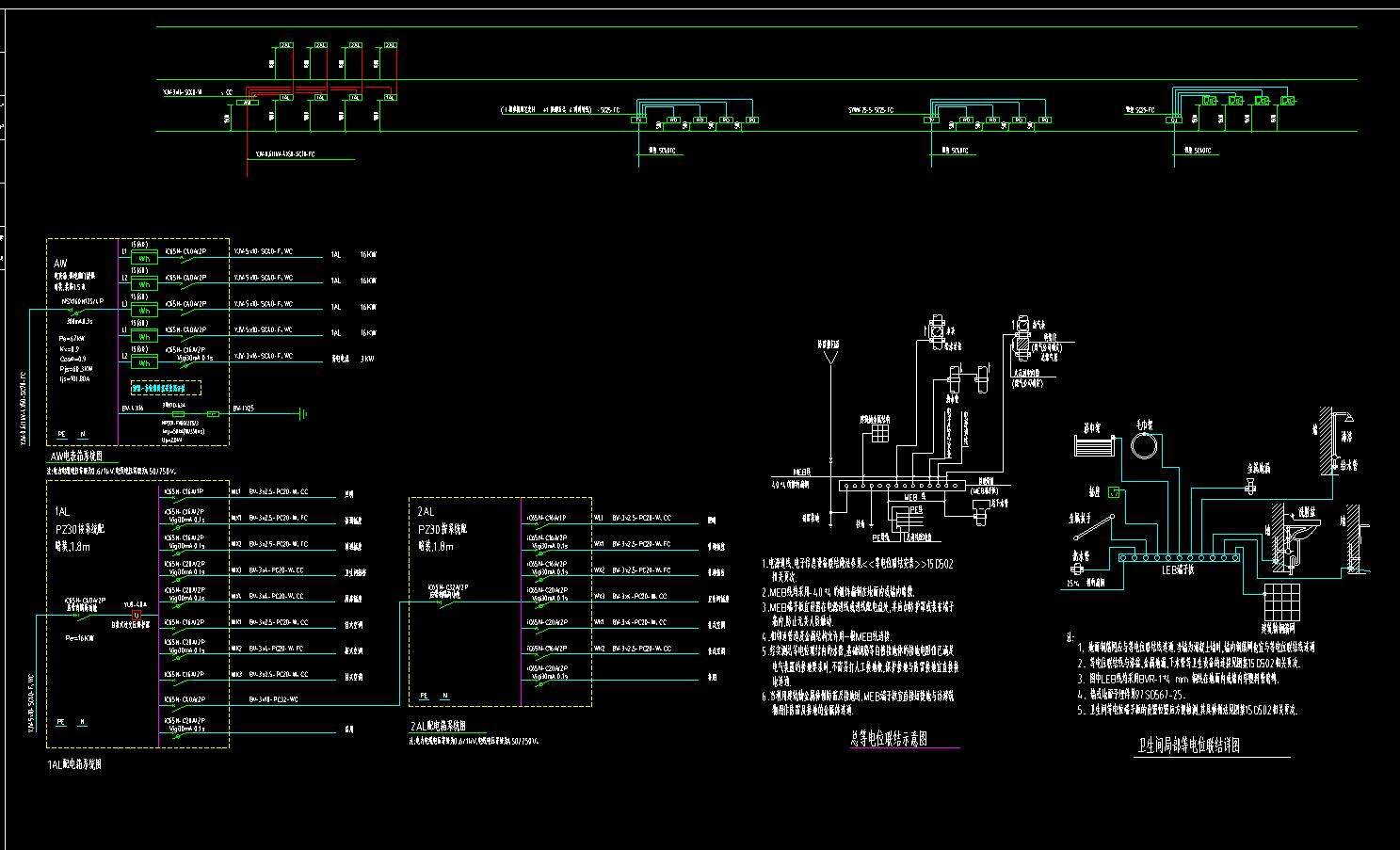Screen dimensions: 1400x850
Task: Select the 卫生间局部等电位联结详图 title
Action: click(1188, 746)
